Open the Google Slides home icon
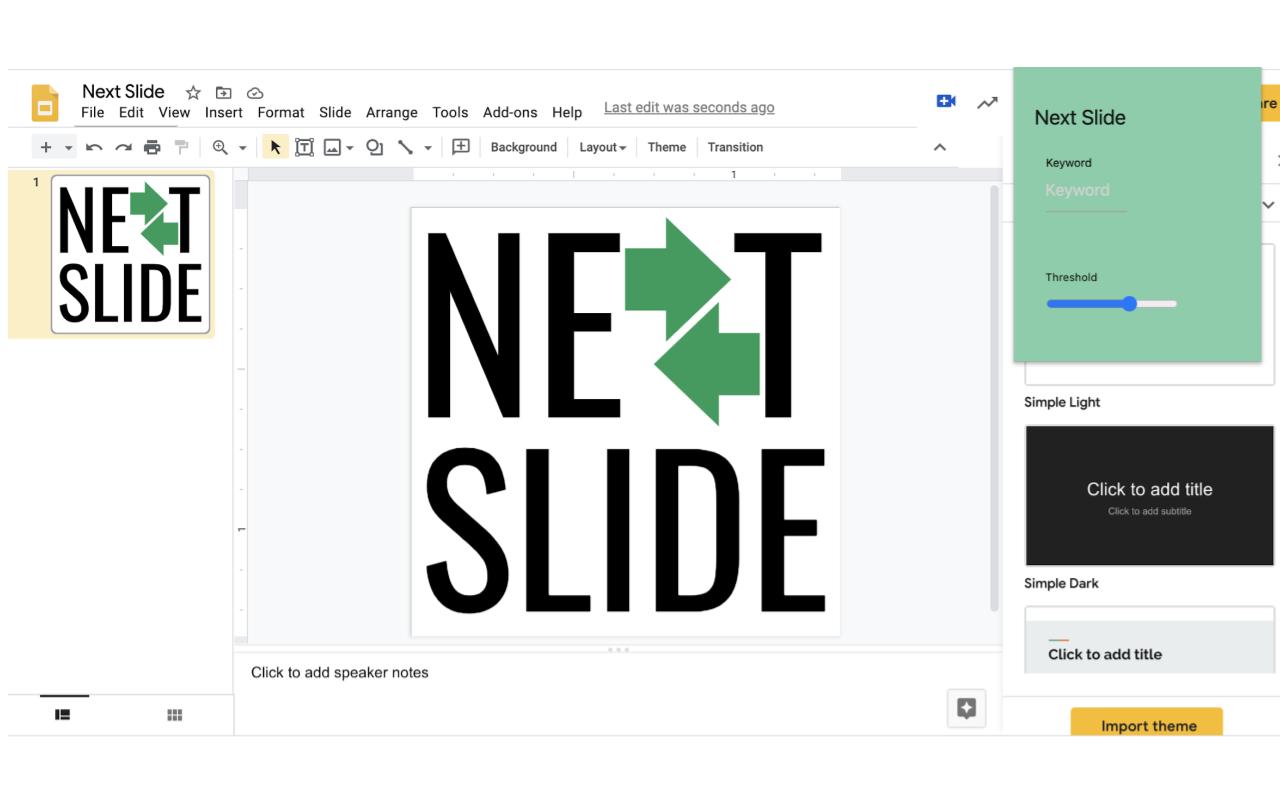The height and width of the screenshot is (800, 1280). coord(45,103)
